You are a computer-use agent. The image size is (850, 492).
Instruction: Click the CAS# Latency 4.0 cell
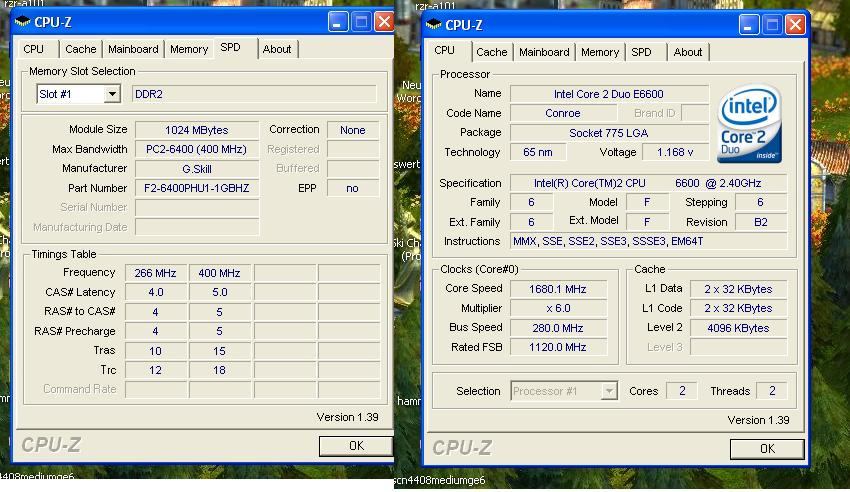(x=156, y=292)
